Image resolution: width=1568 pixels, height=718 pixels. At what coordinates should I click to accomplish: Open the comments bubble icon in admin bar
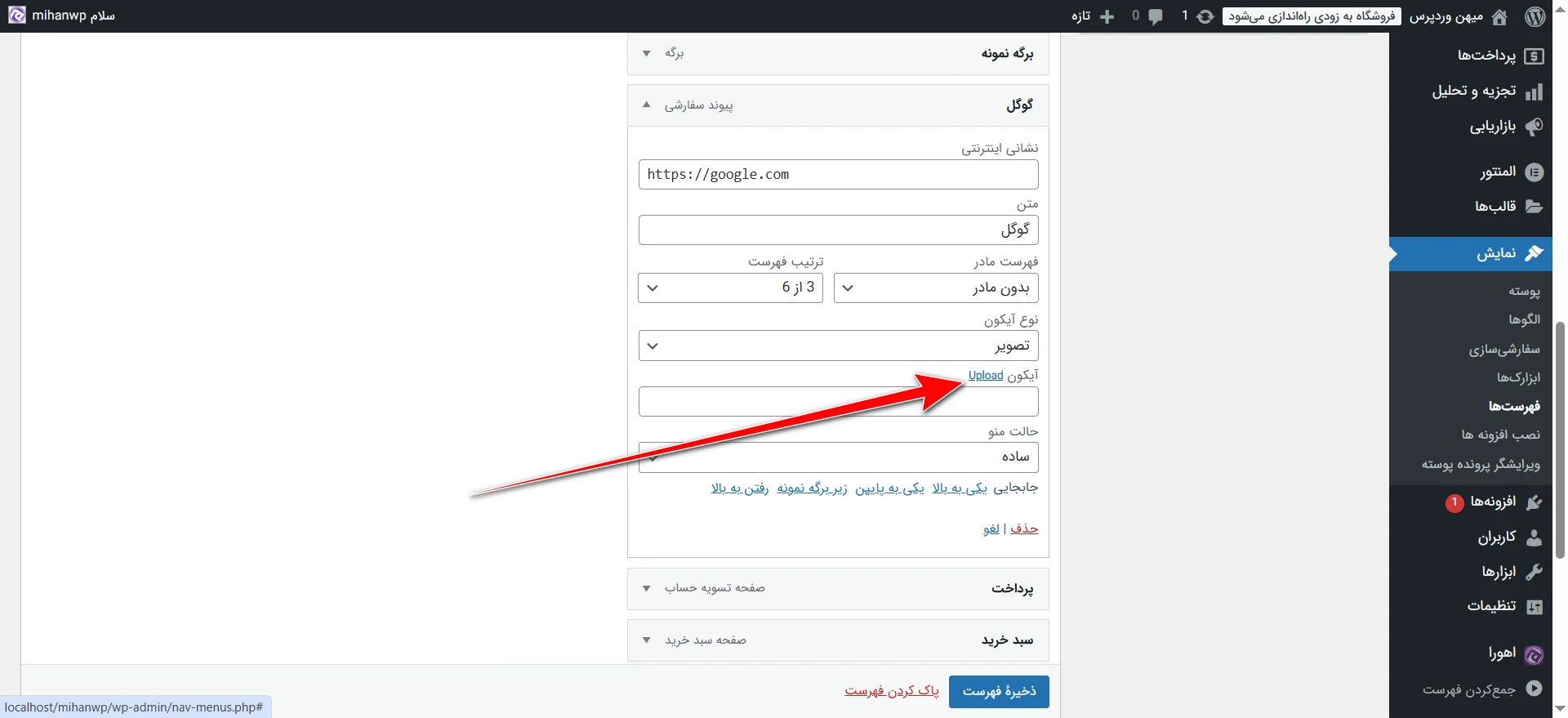[1156, 16]
